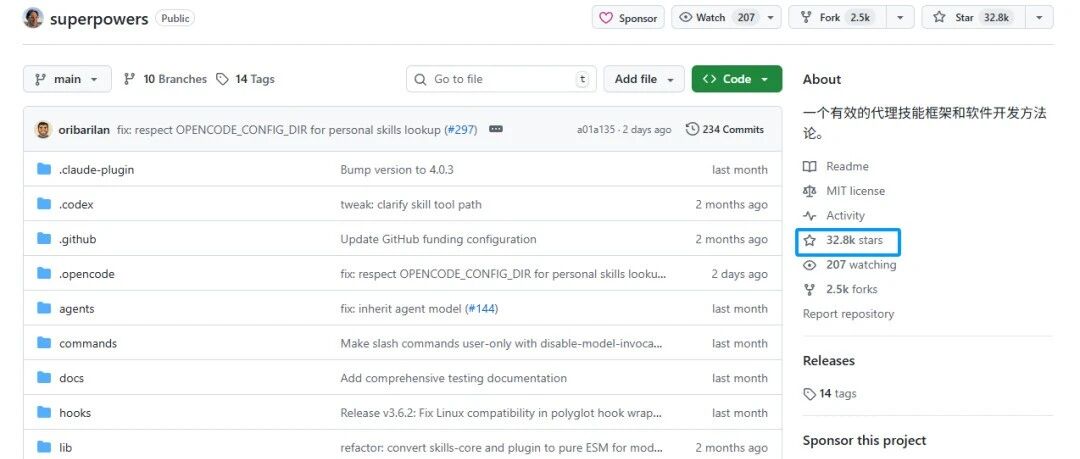Expand the Watch options dropdown arrow
Image resolution: width=1080 pixels, height=459 pixels.
pyautogui.click(x=771, y=18)
